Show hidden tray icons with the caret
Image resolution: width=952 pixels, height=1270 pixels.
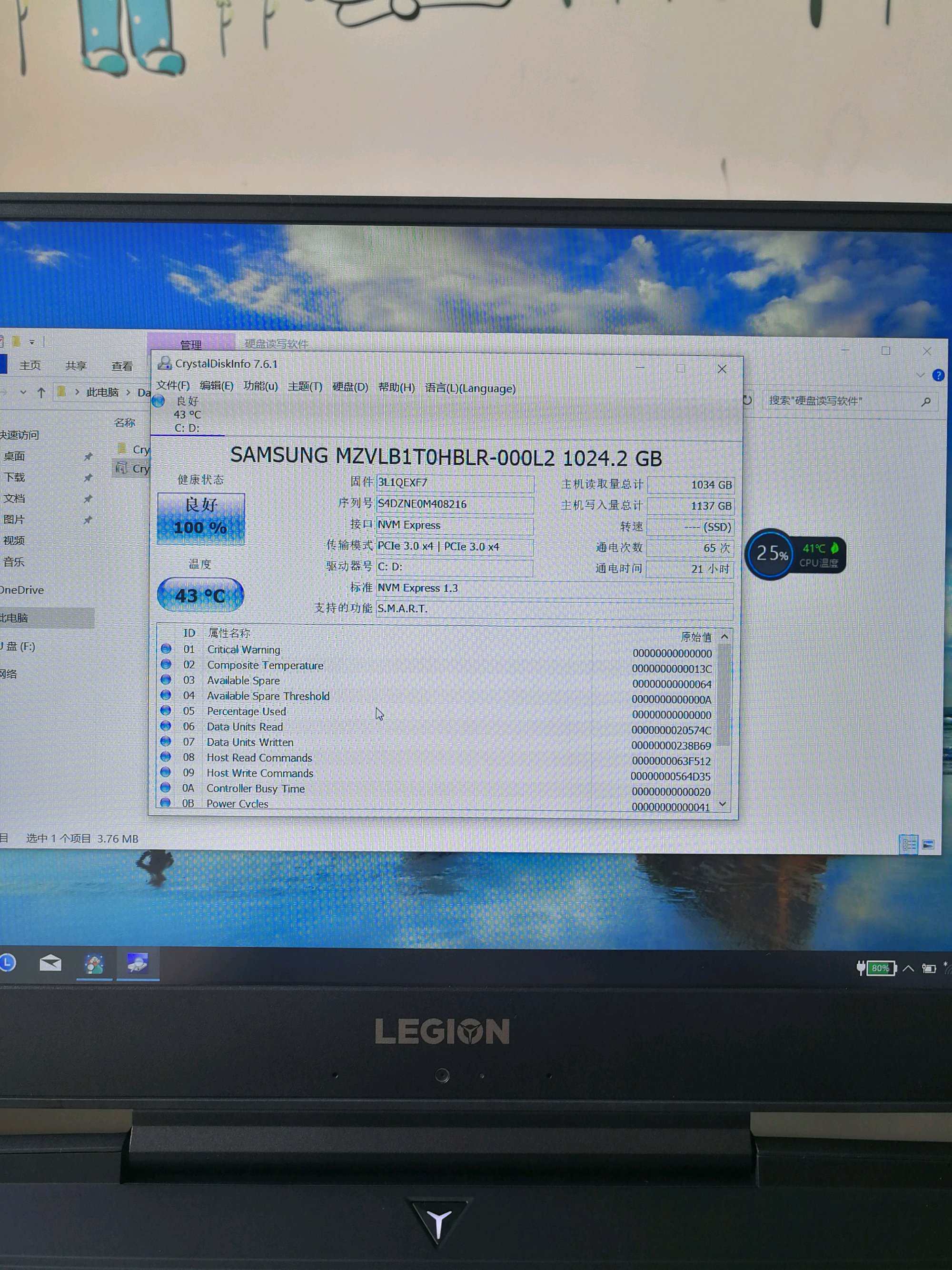click(x=908, y=969)
